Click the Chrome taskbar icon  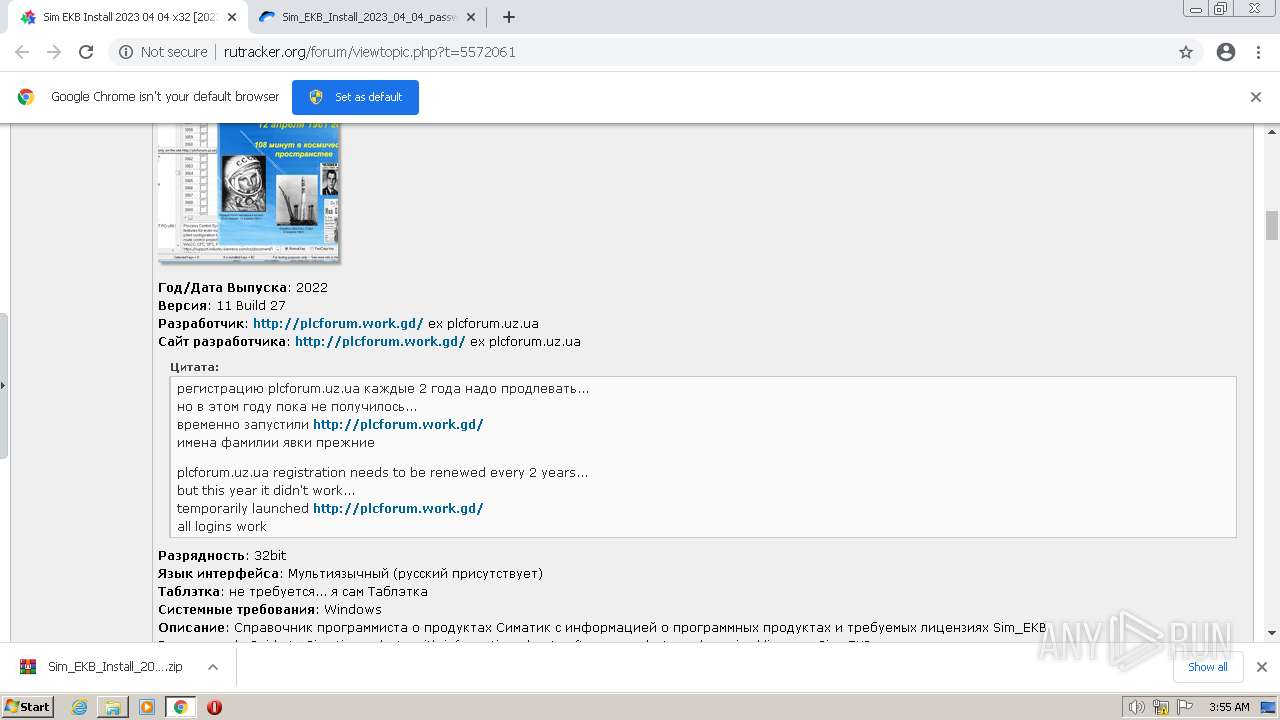point(181,707)
